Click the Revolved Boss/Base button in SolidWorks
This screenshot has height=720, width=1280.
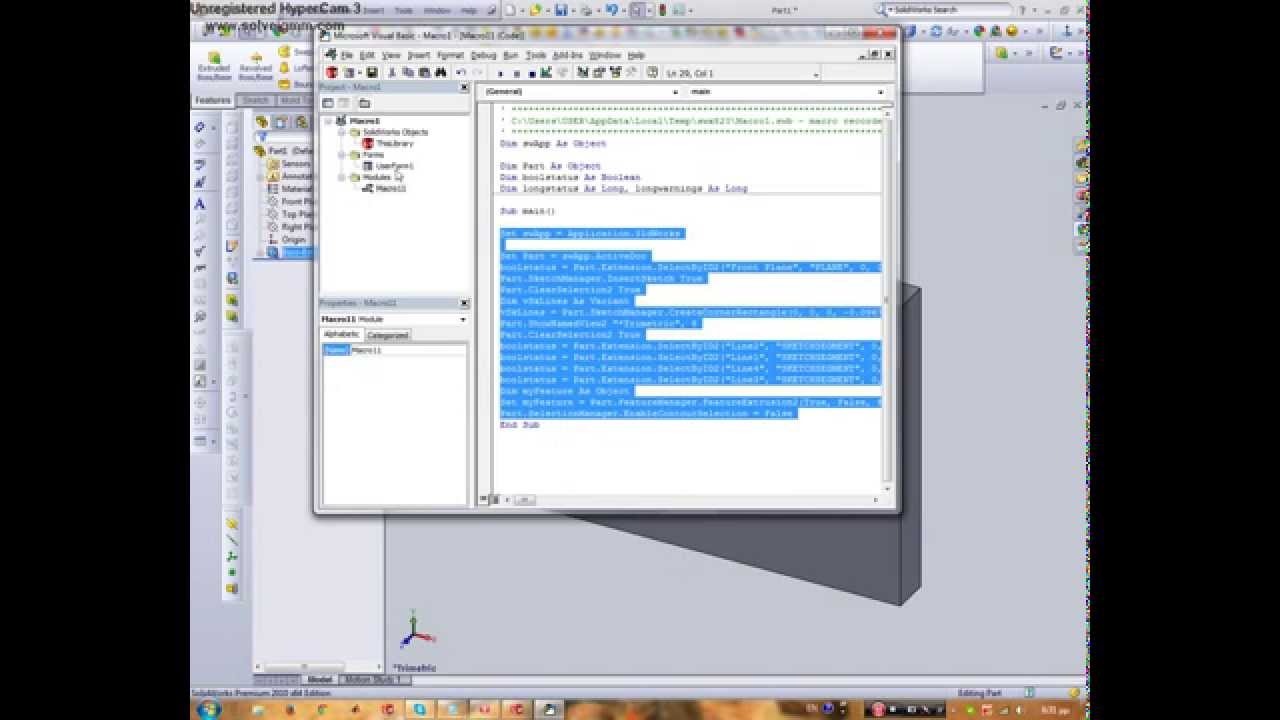coord(256,66)
